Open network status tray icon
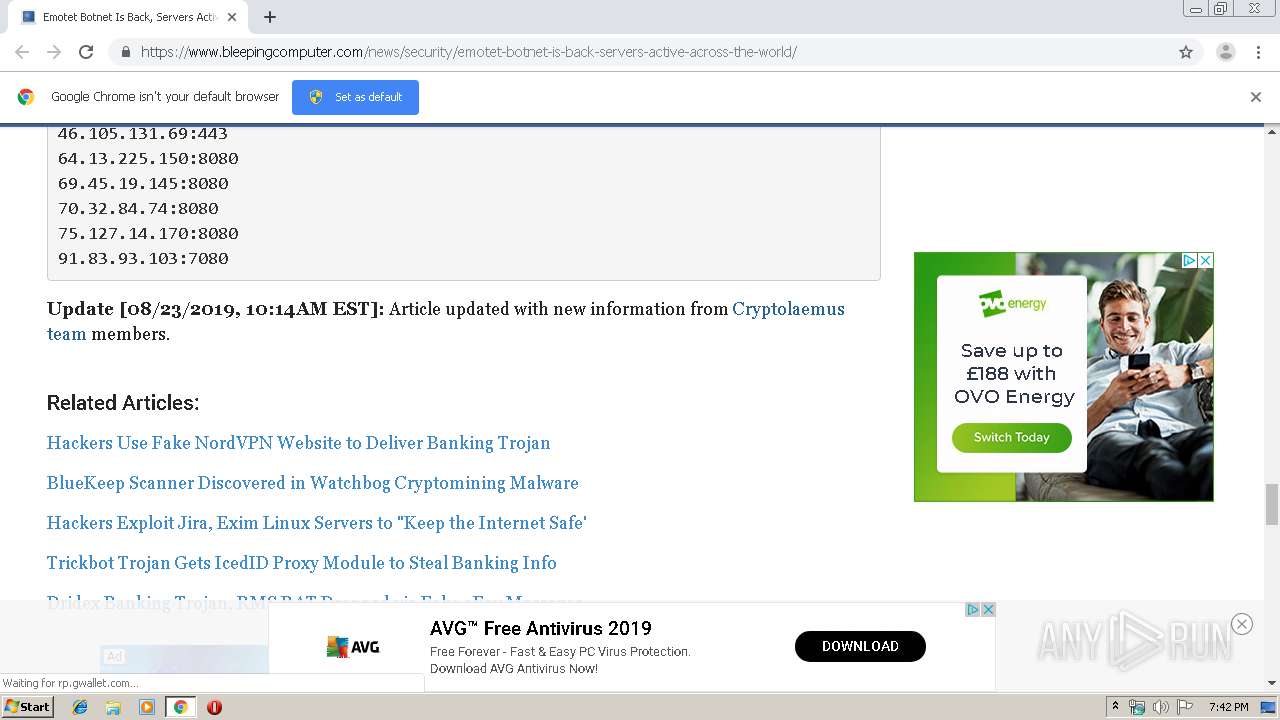Image resolution: width=1280 pixels, height=720 pixels. [x=1137, y=707]
